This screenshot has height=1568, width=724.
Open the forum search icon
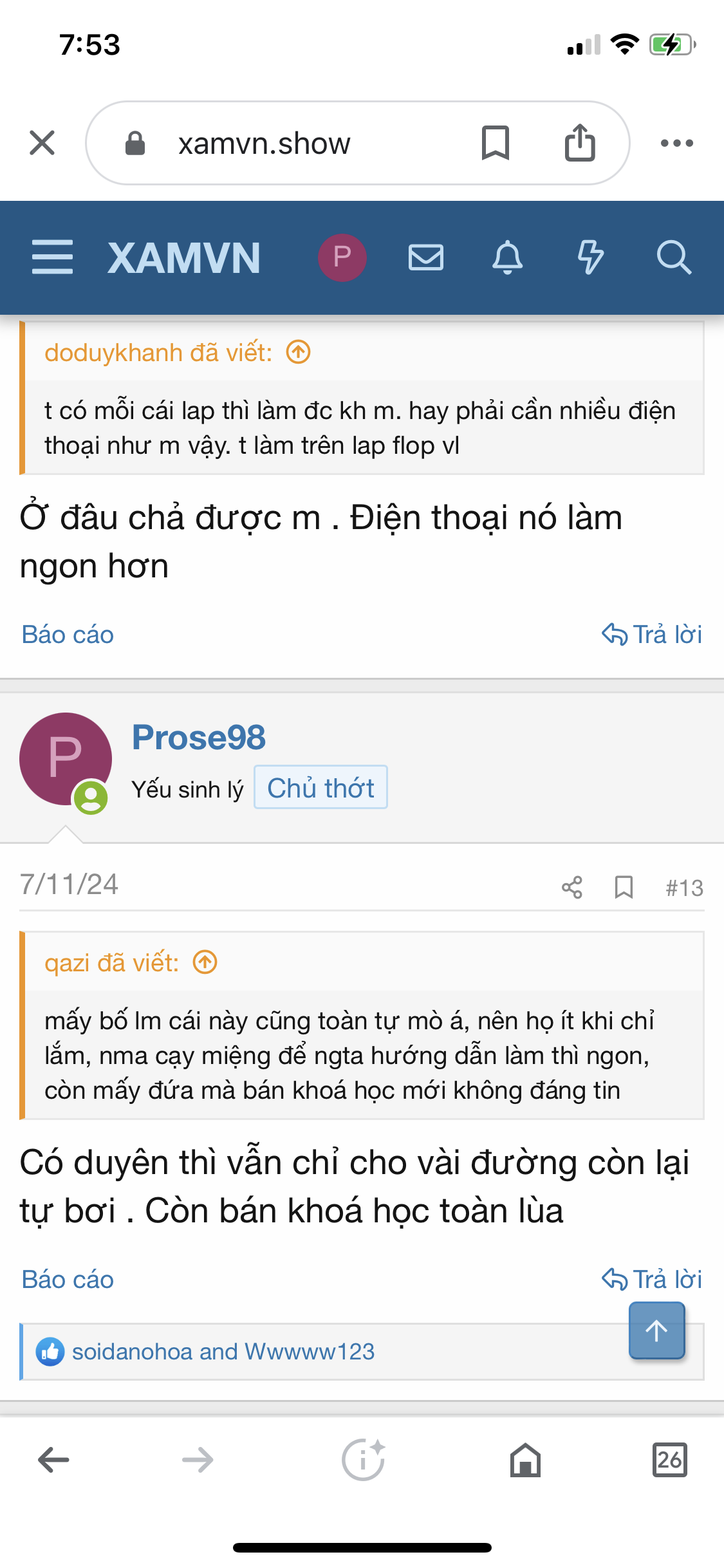tap(673, 257)
